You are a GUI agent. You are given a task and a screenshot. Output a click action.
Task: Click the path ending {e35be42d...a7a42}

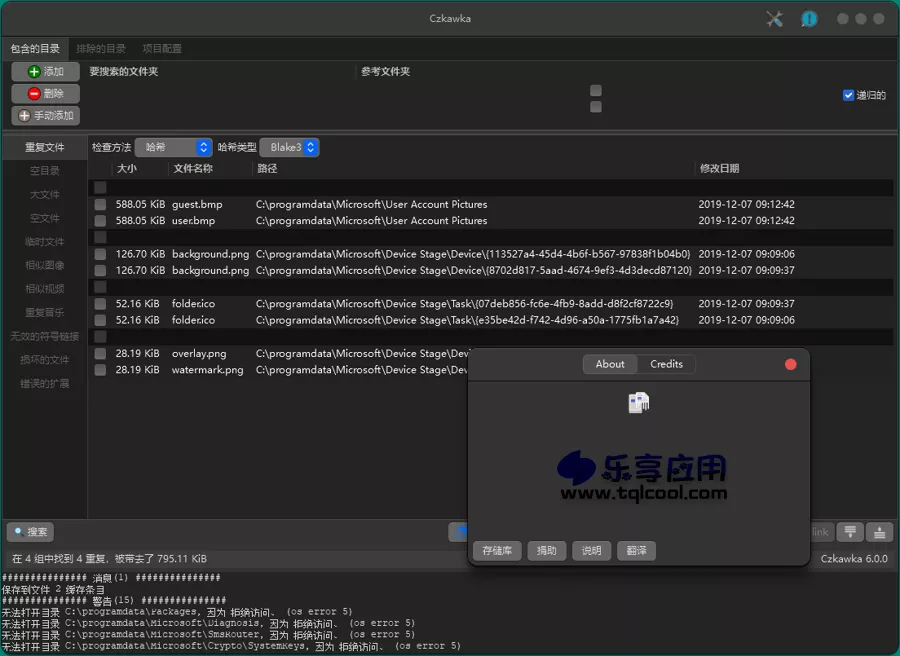coord(467,320)
